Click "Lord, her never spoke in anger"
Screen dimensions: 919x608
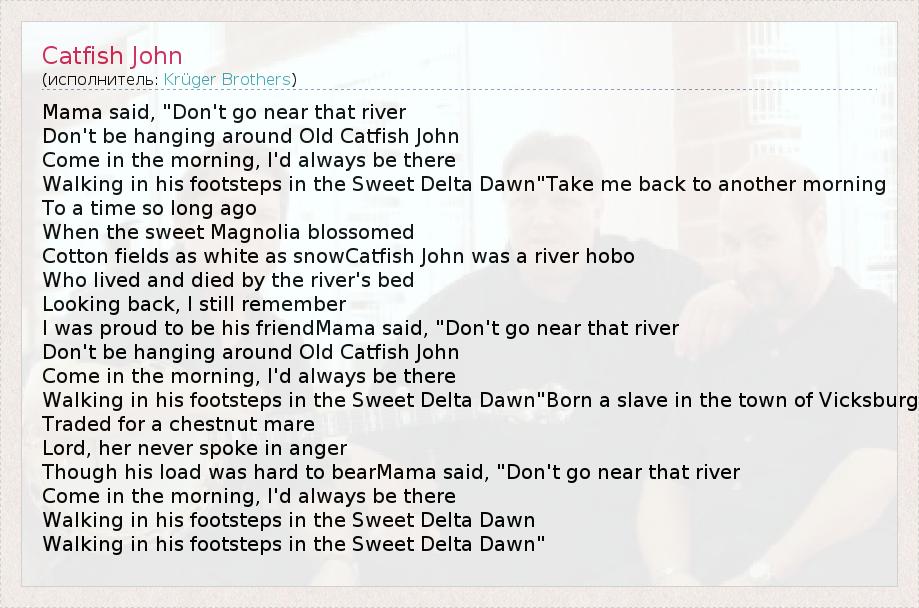[195, 448]
